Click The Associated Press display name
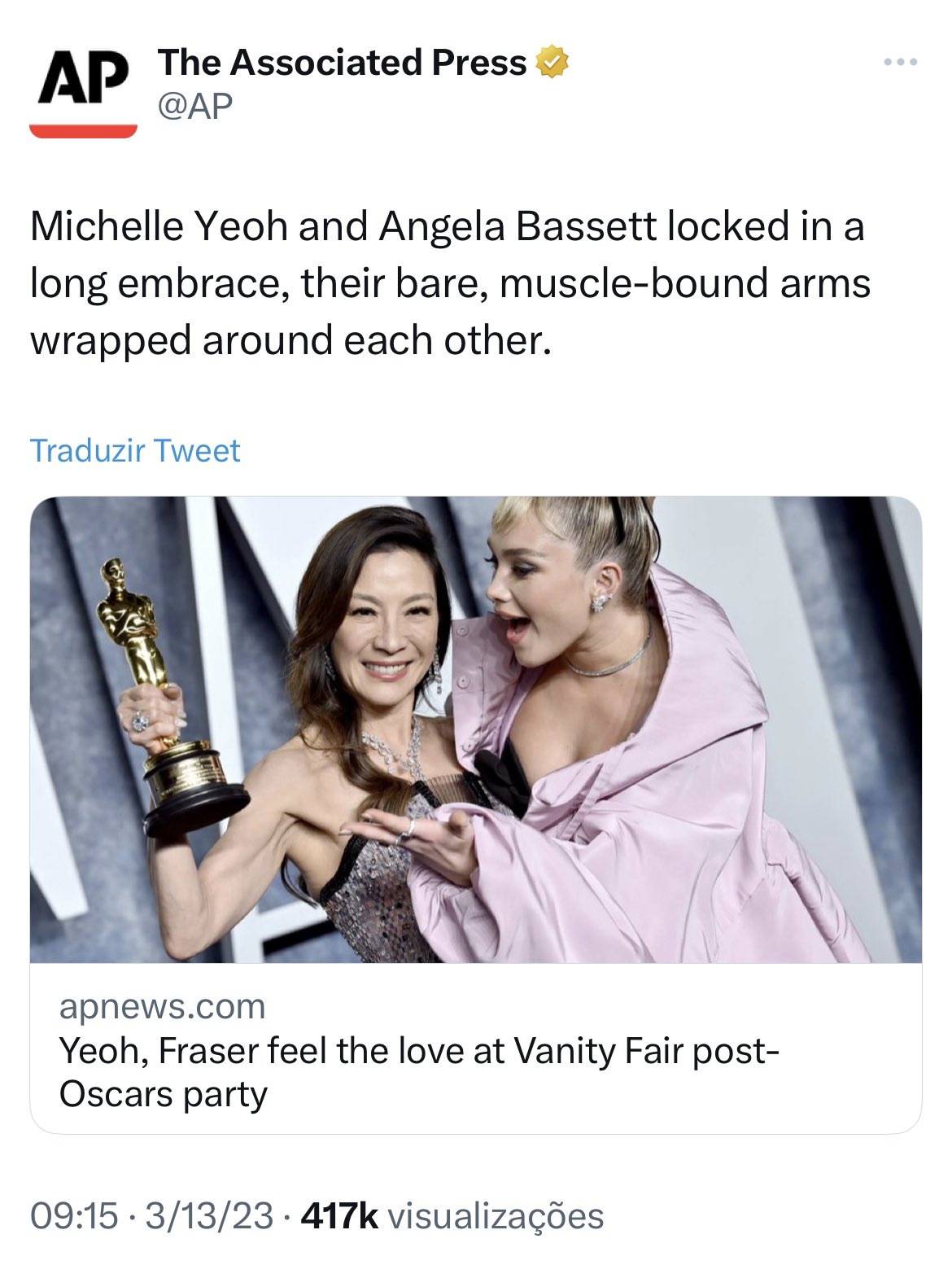 point(343,63)
